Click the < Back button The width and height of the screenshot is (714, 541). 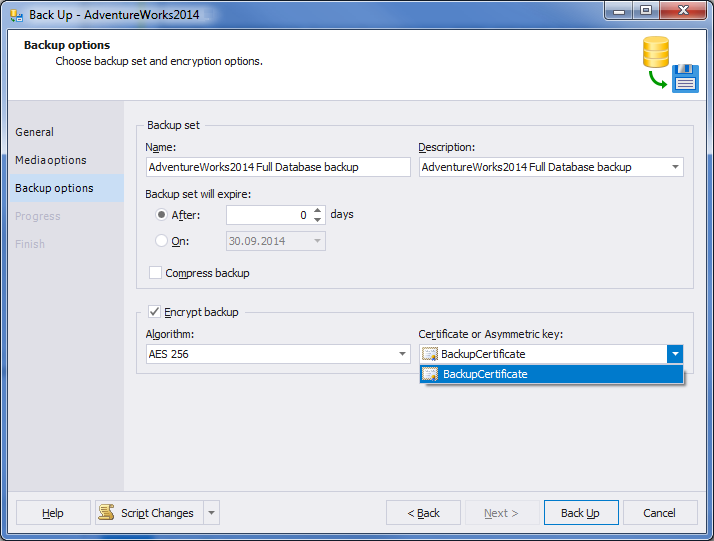423,513
